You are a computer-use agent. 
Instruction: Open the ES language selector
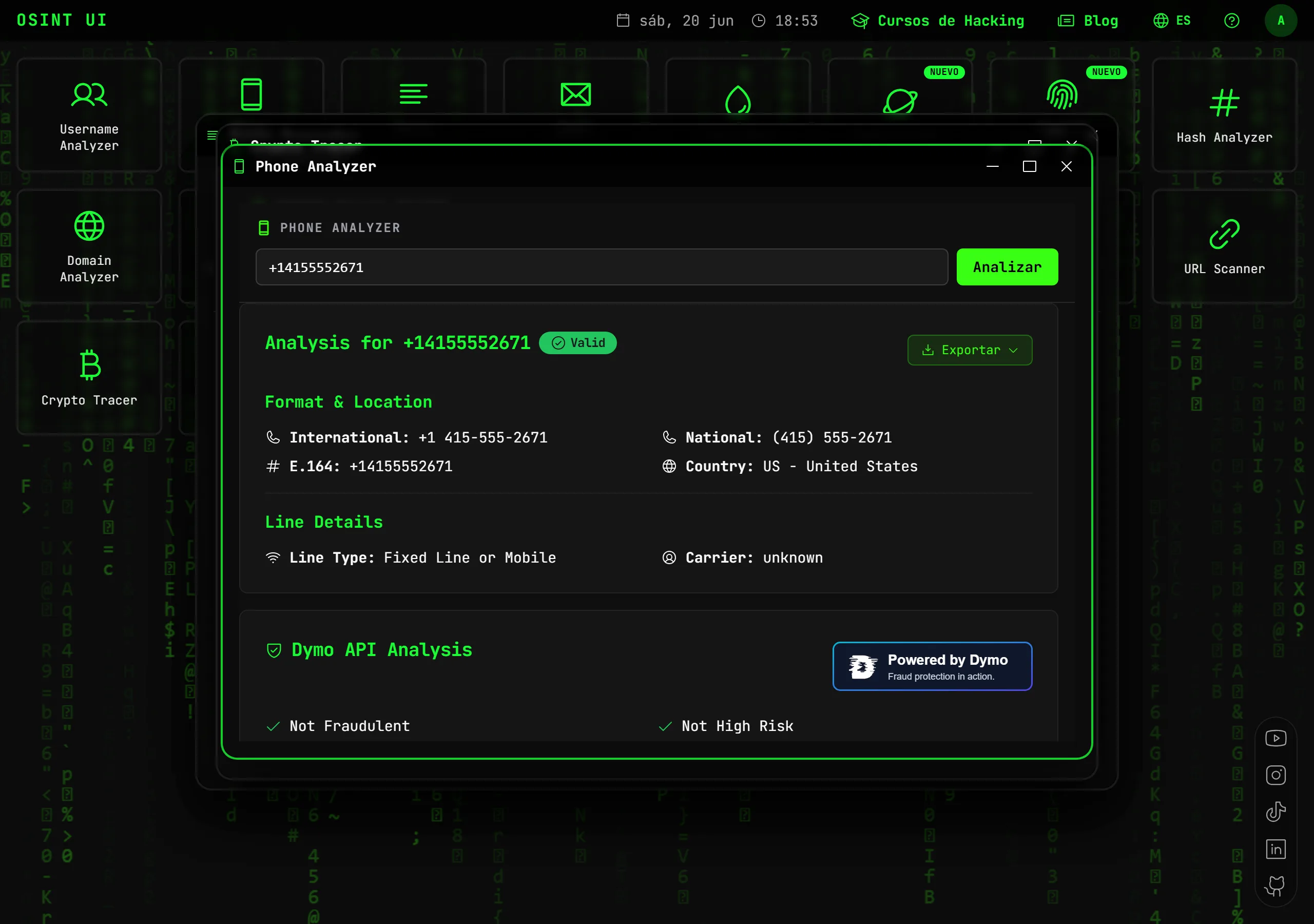(1171, 21)
